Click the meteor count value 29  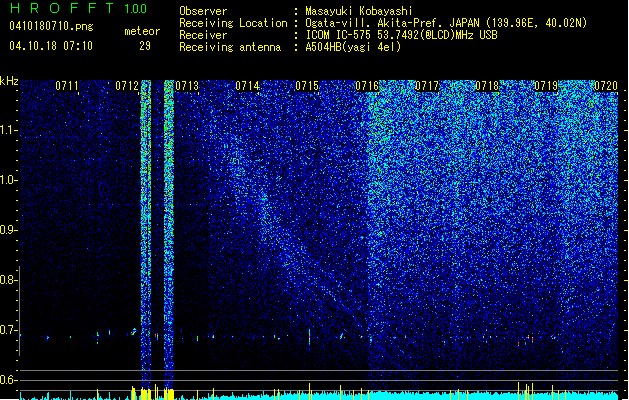(145, 46)
